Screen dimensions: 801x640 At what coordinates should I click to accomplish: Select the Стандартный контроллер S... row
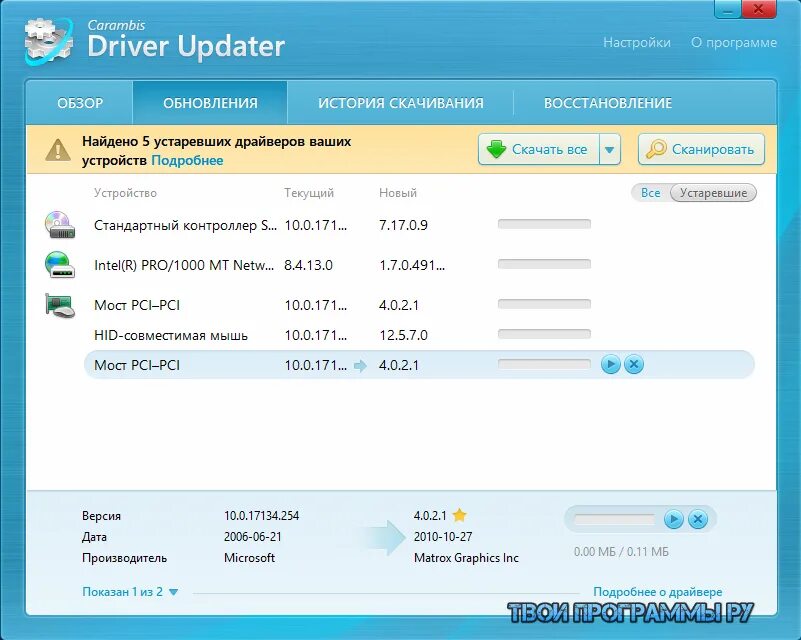point(419,225)
